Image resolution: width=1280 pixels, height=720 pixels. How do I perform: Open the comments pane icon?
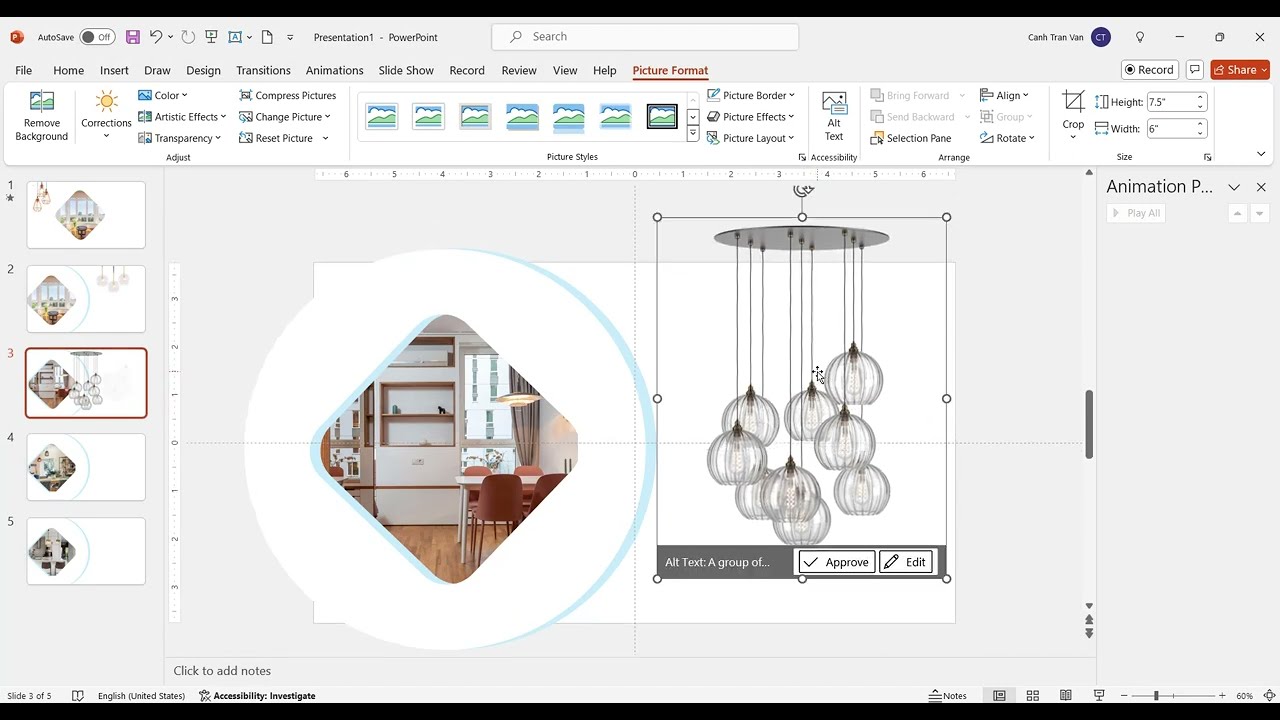(x=1194, y=70)
